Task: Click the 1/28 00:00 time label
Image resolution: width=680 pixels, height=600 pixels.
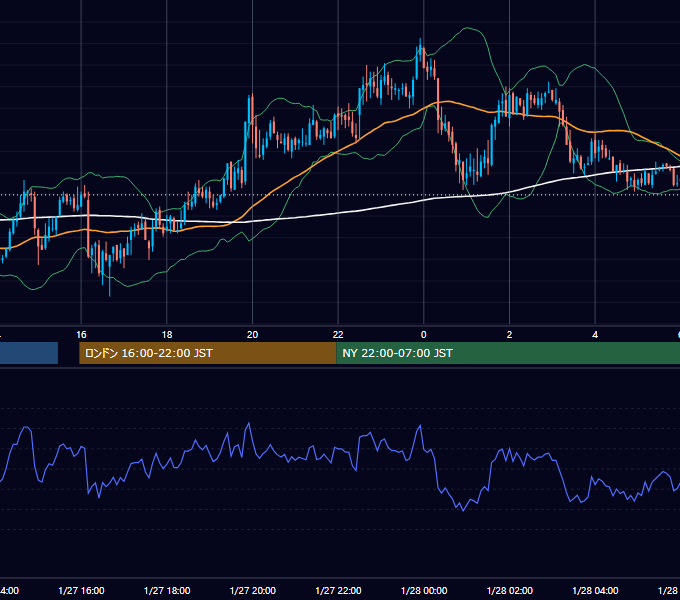Action: click(x=424, y=590)
